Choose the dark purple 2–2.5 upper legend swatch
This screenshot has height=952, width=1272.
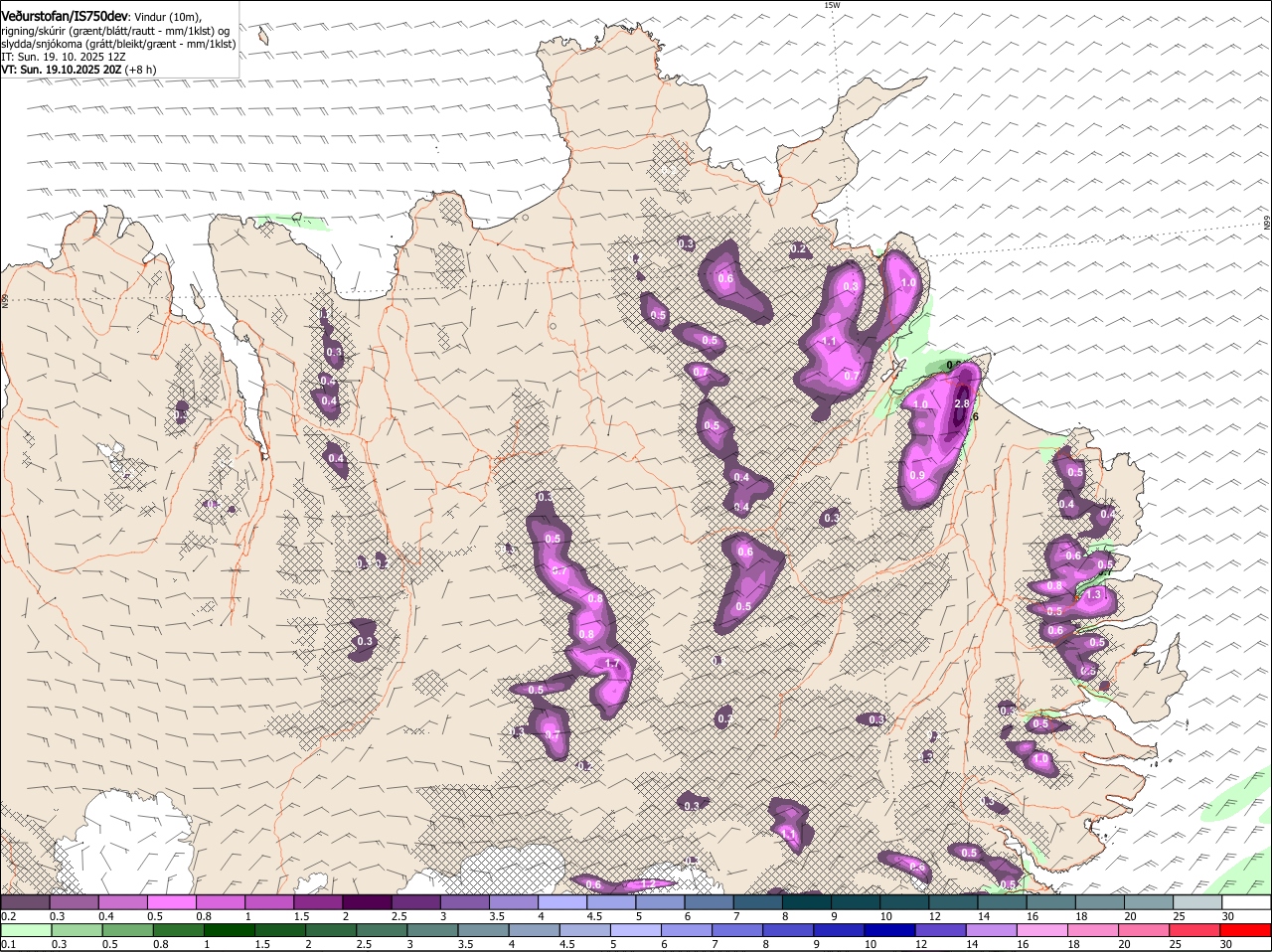(367, 902)
